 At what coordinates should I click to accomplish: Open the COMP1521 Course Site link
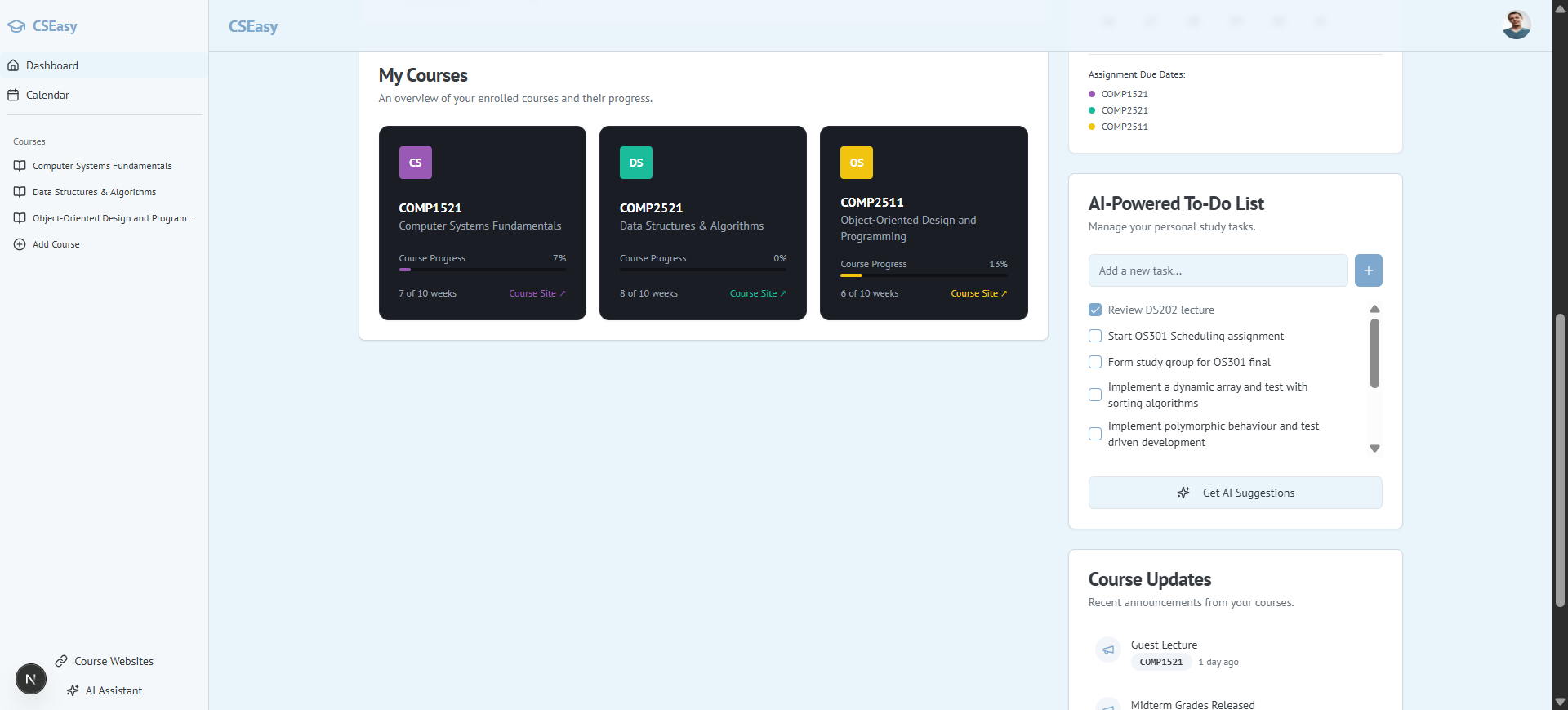pos(537,293)
